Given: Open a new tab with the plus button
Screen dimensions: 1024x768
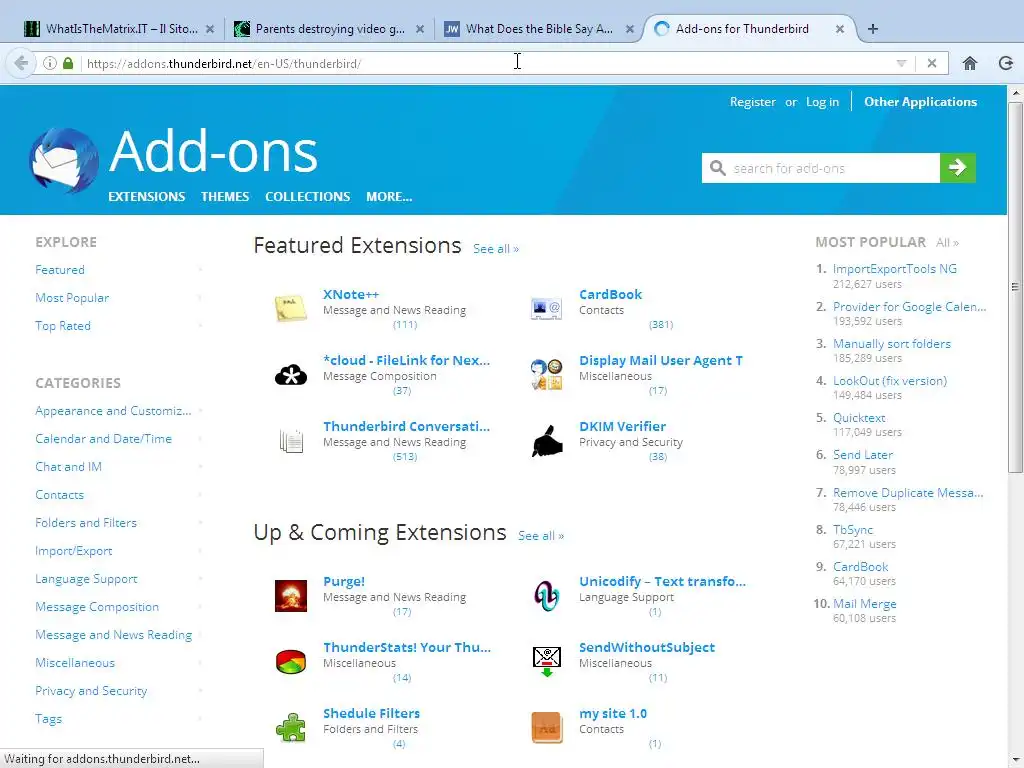Looking at the screenshot, I should [872, 29].
